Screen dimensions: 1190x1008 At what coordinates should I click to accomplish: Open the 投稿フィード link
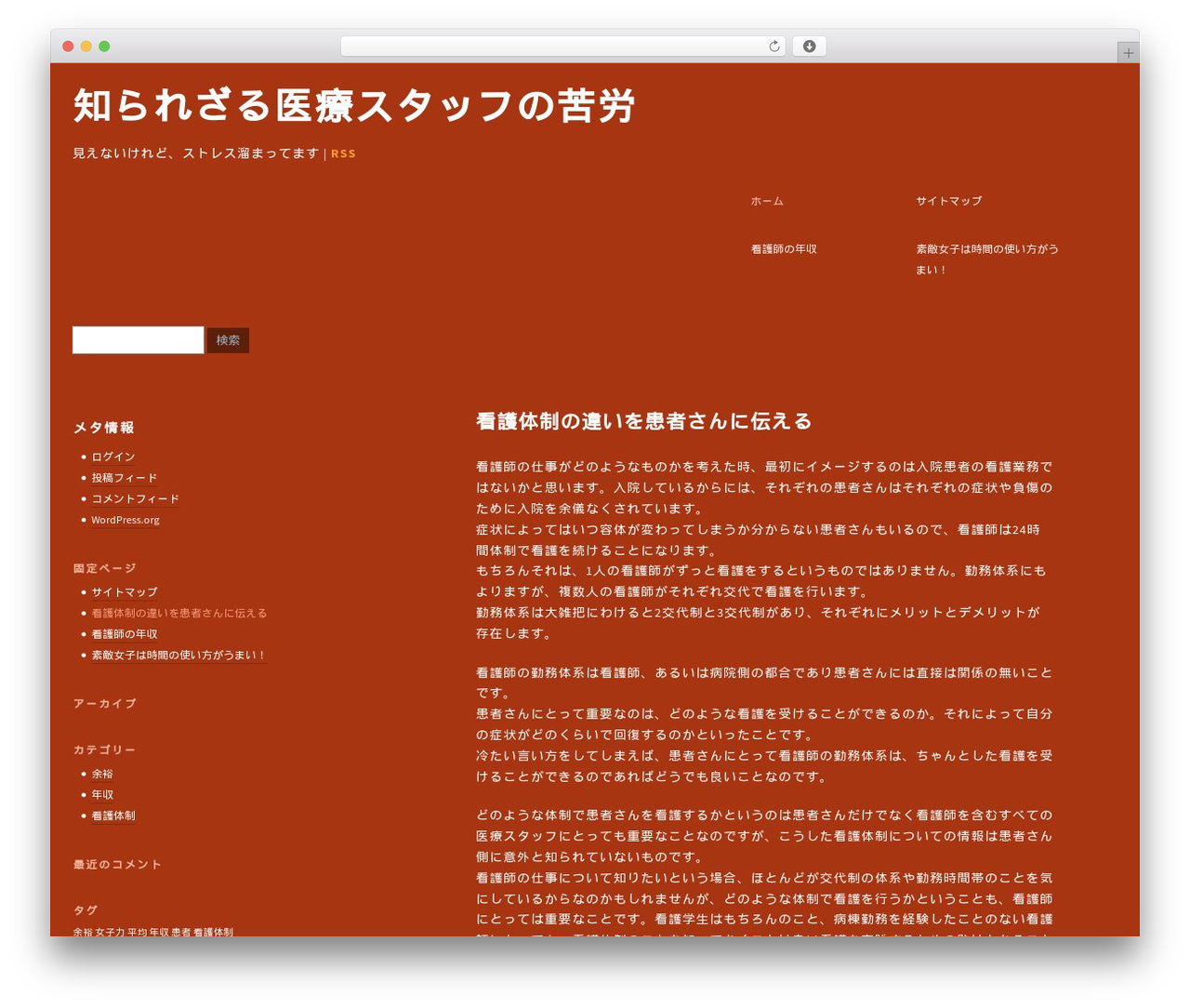pos(125,478)
